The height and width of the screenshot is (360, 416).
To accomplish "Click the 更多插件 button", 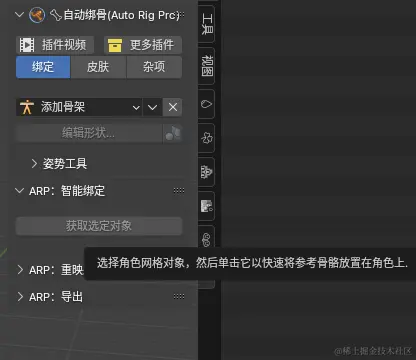I will (143, 45).
